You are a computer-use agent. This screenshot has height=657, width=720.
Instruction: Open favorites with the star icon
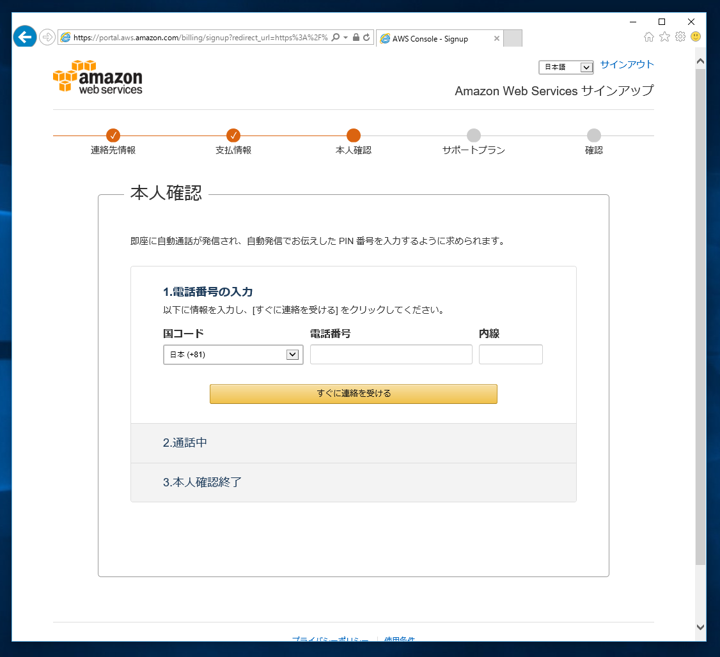[x=664, y=37]
